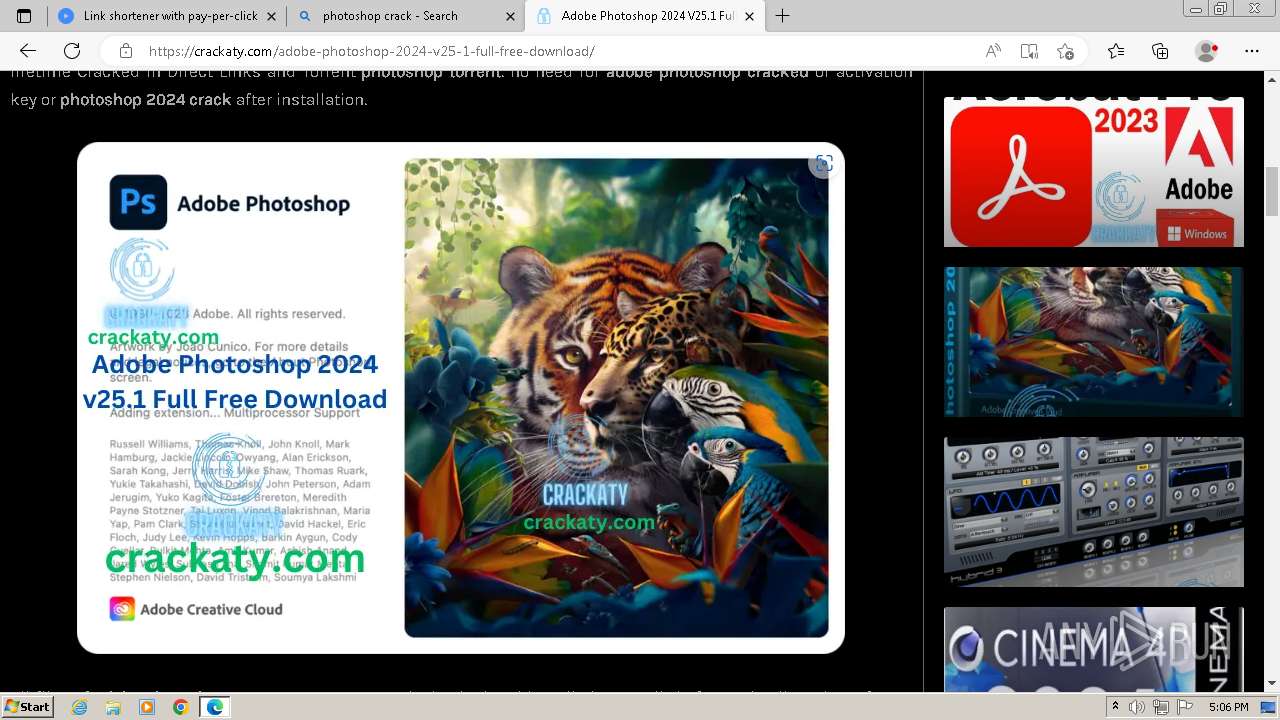The image size is (1280, 720).
Task: Open Collections panel
Action: pyautogui.click(x=1160, y=51)
